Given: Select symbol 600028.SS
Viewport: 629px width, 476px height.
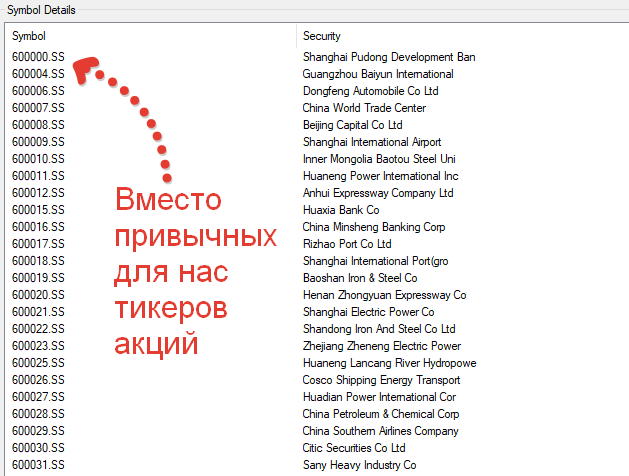Looking at the screenshot, I should (x=38, y=414).
